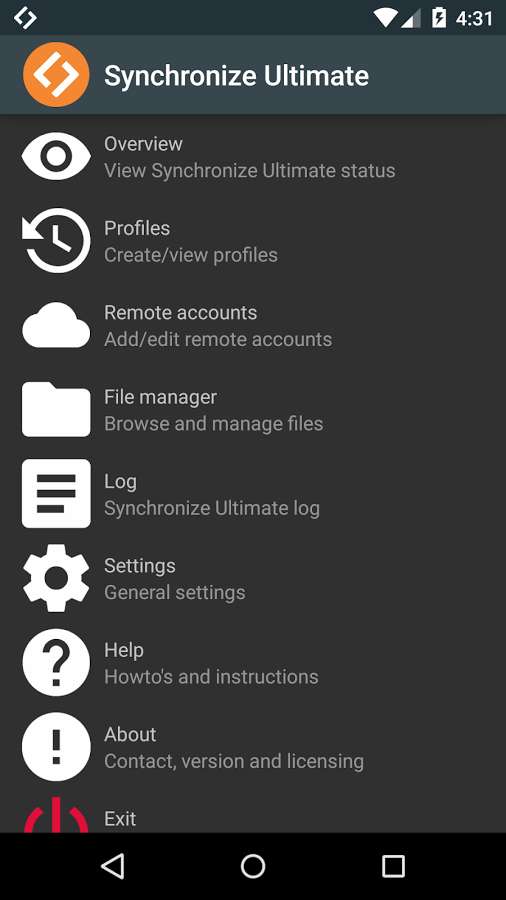The width and height of the screenshot is (506, 900).
Task: Tap the eye icon for Overview
Action: coord(56,156)
